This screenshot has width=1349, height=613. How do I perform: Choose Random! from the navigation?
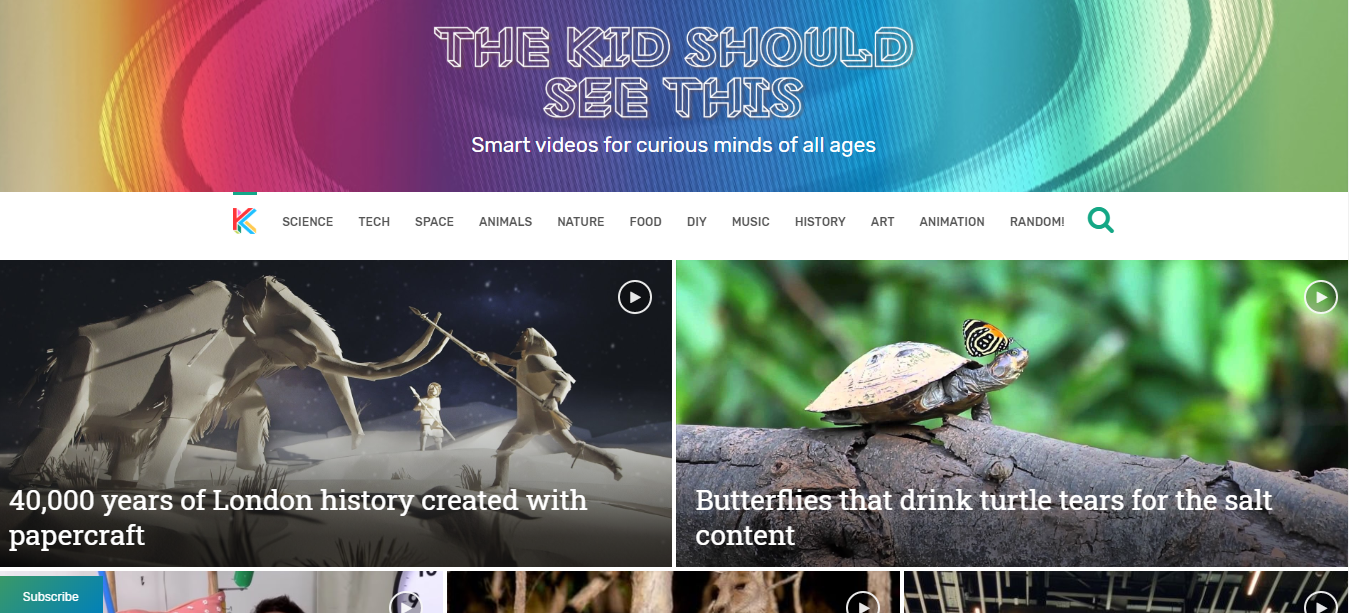pos(1037,222)
